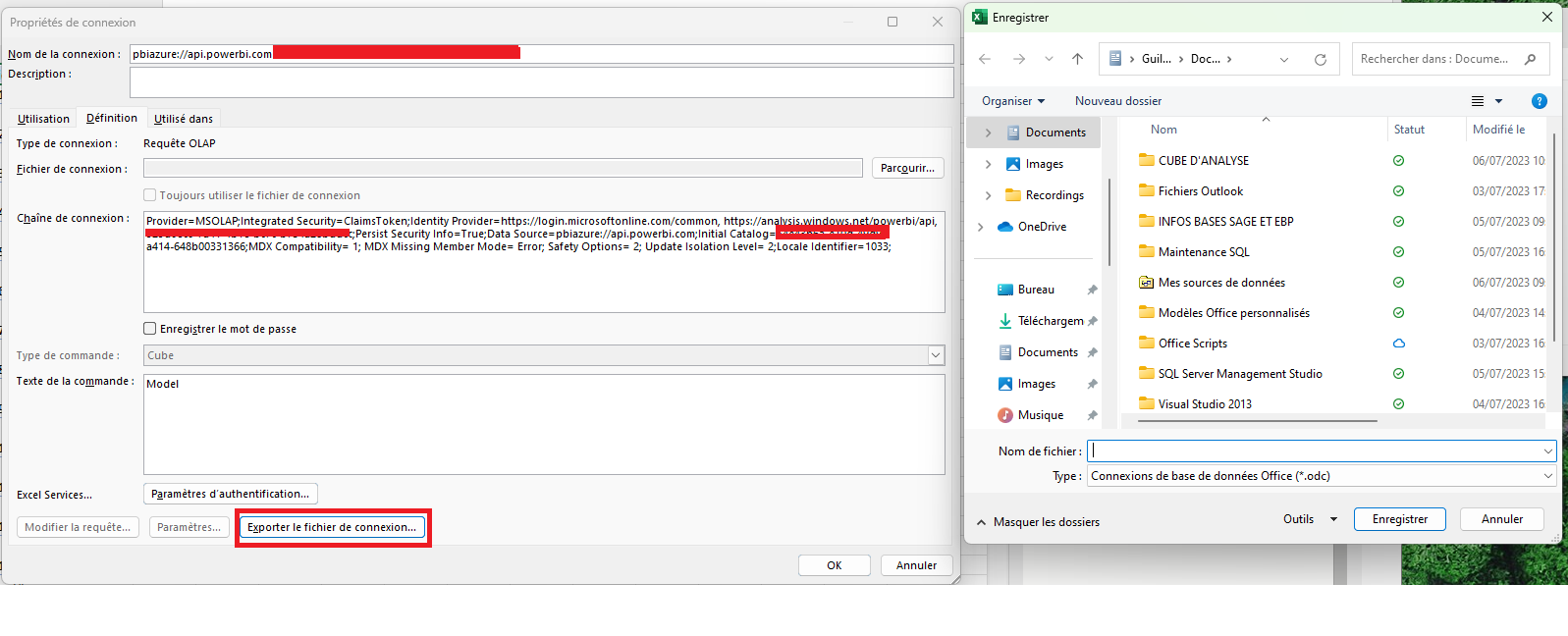This screenshot has width=1568, height=636.
Task: Expand the Organiser menu
Action: 1013,101
